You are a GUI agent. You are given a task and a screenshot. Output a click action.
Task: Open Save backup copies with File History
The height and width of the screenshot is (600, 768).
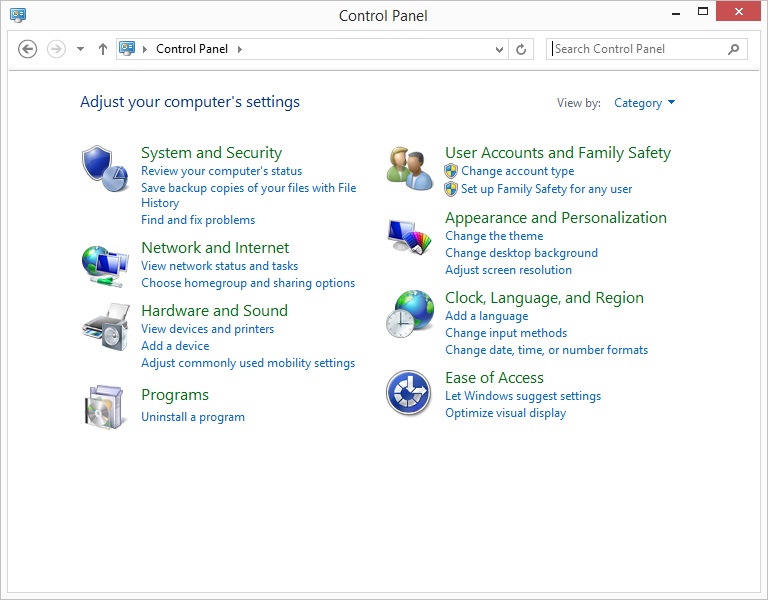click(x=248, y=195)
